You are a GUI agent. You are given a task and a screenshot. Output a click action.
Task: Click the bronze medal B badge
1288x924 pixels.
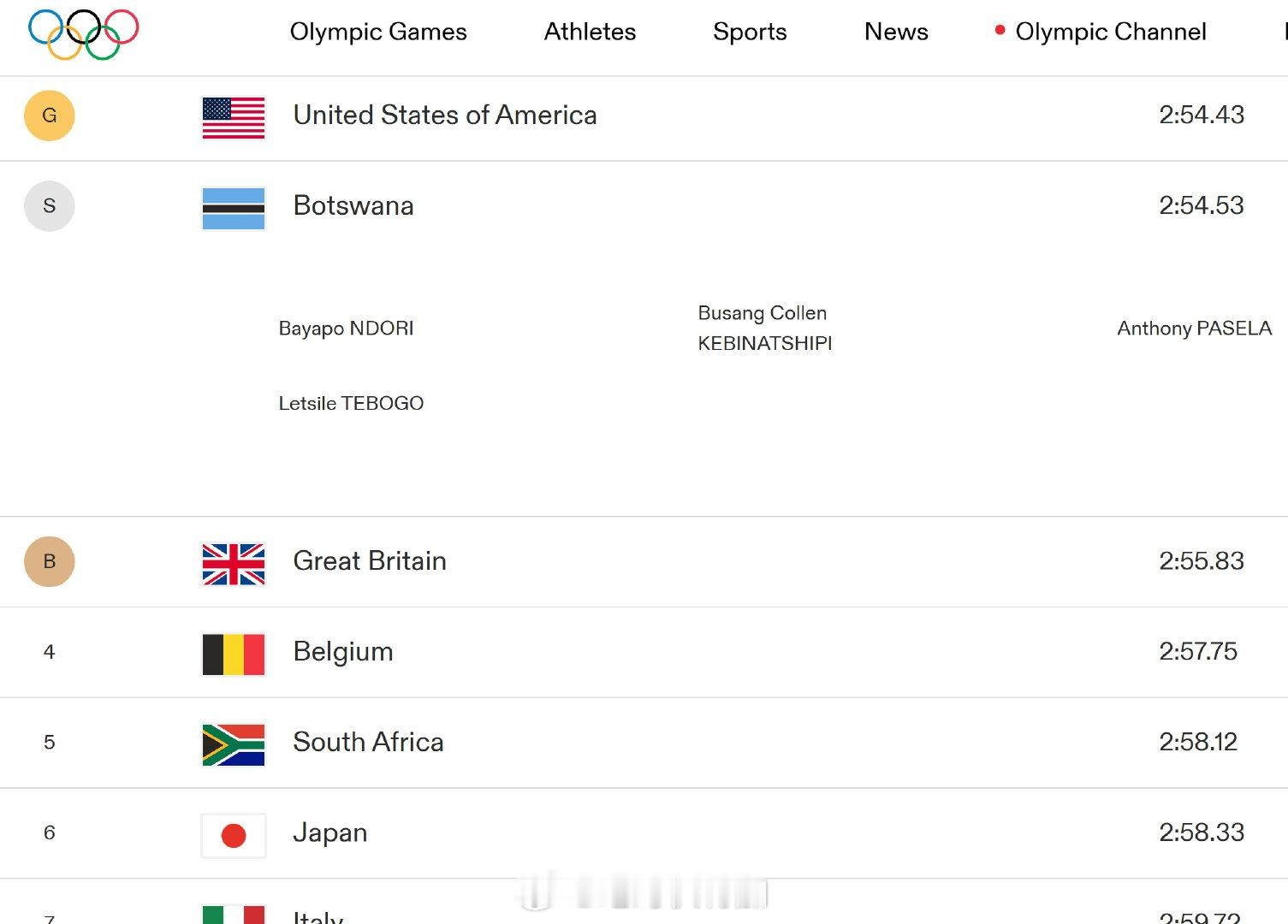pyautogui.click(x=50, y=561)
